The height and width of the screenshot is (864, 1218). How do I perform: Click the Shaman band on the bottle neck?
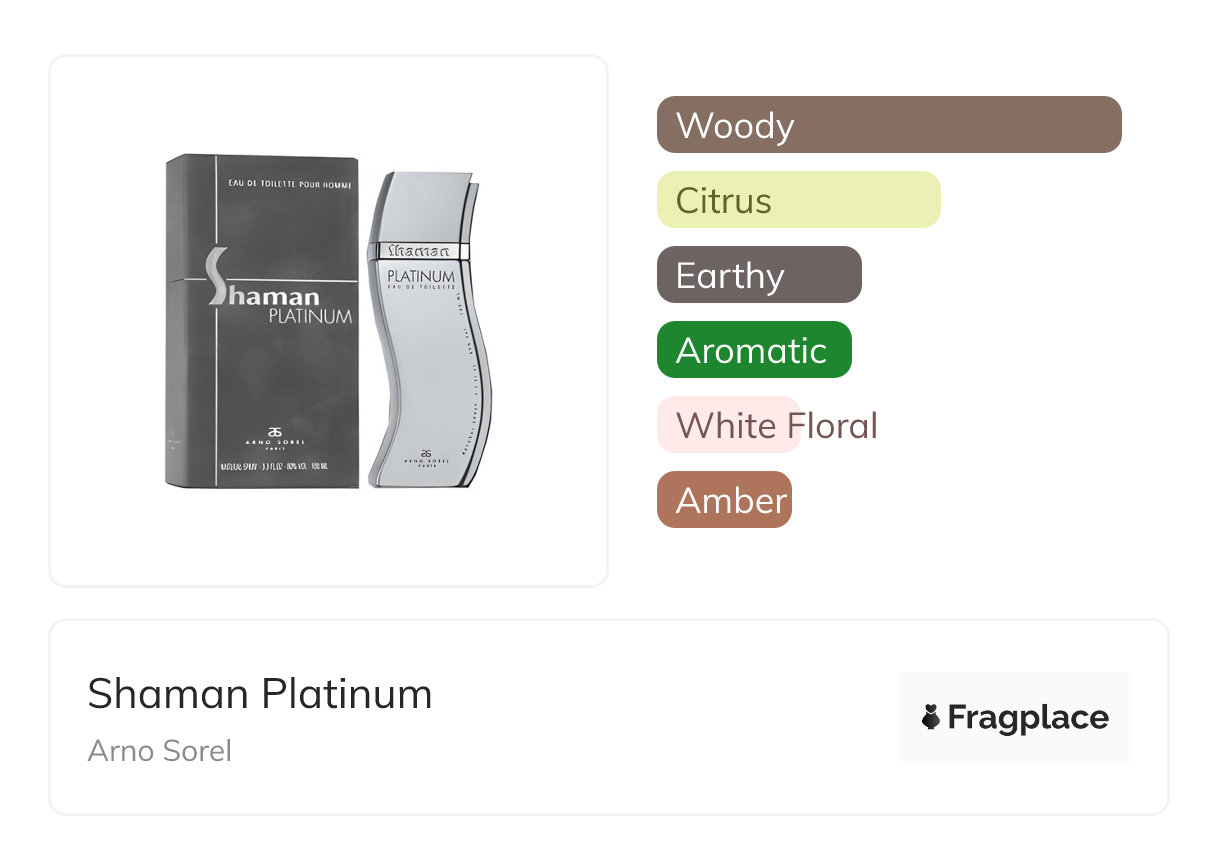[x=418, y=251]
